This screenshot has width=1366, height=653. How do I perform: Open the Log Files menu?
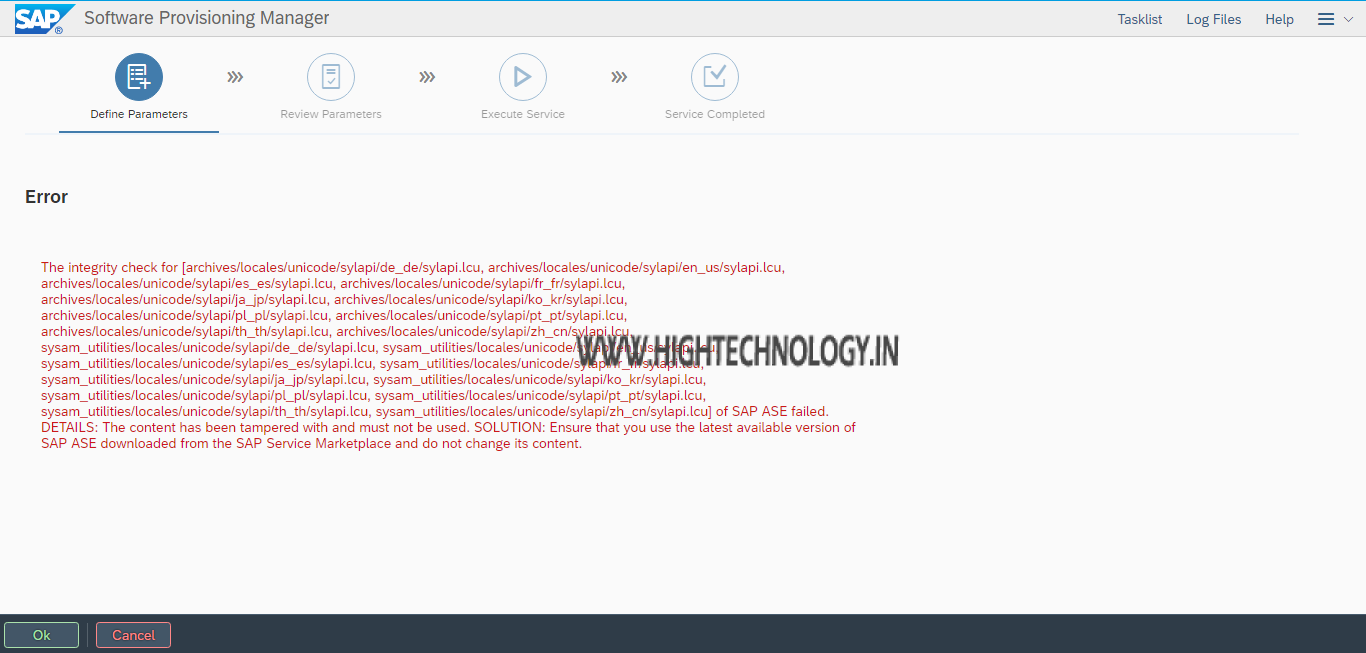point(1214,19)
